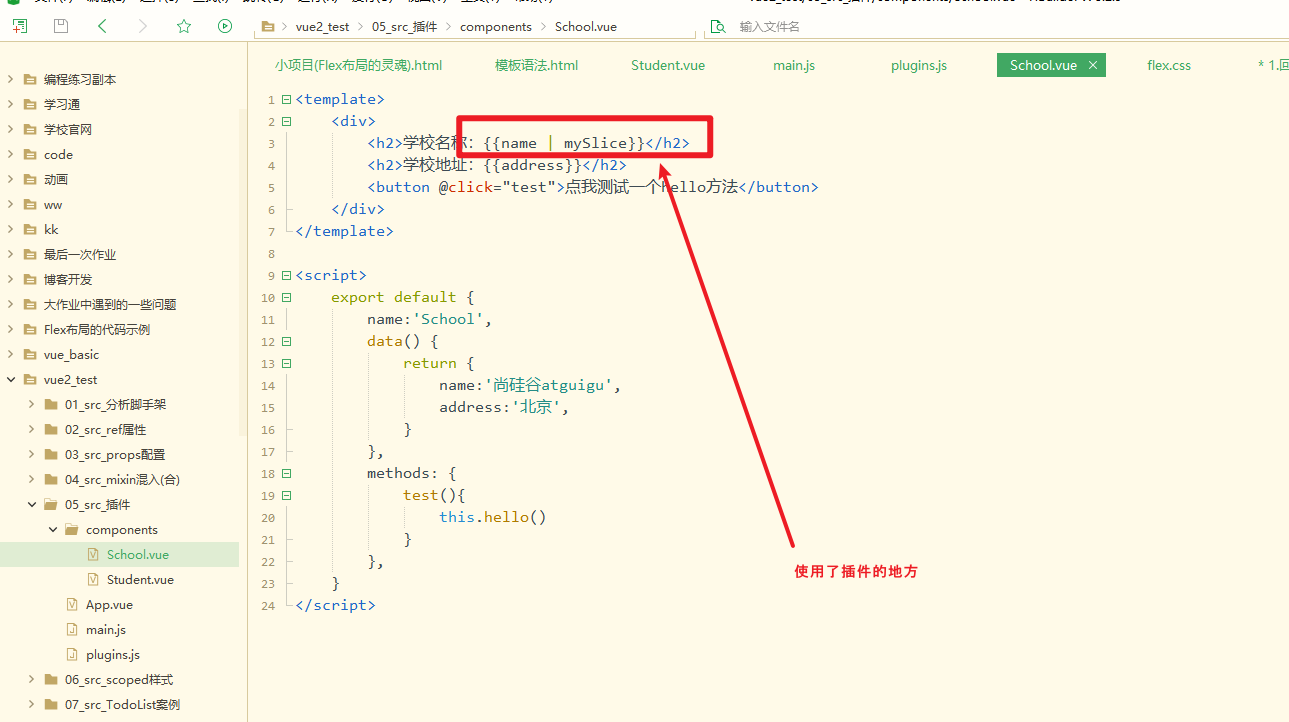Click the '北京' string on line 15
This screenshot has width=1289, height=722.
tap(540, 408)
